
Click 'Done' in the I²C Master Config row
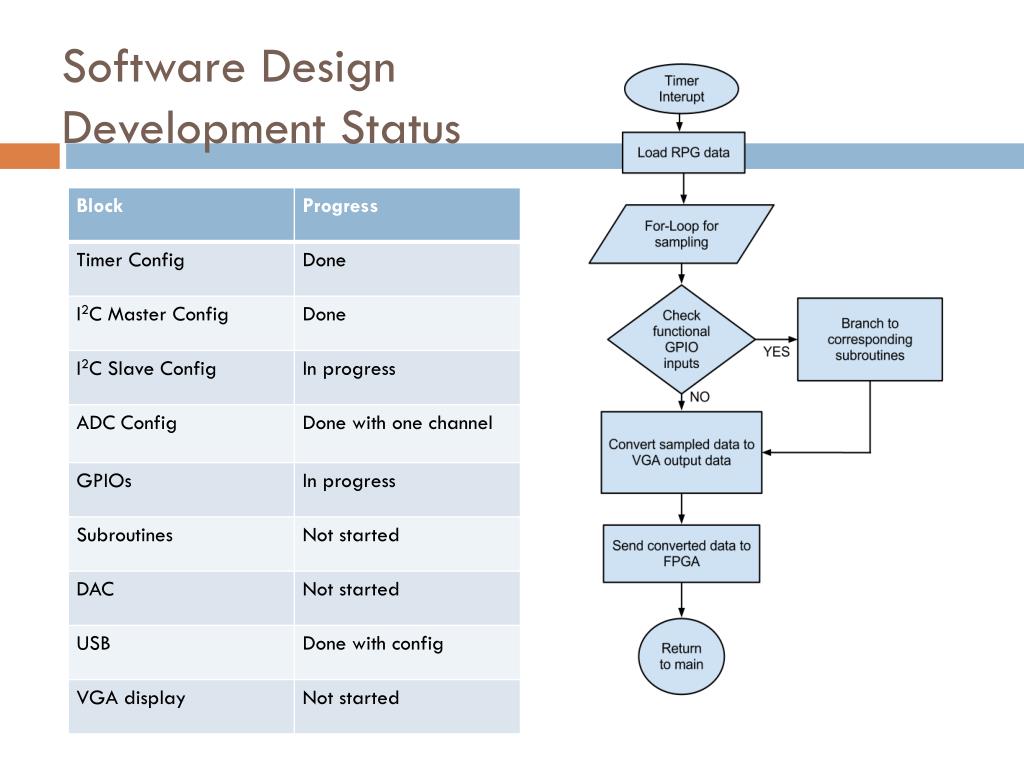pyautogui.click(x=407, y=323)
